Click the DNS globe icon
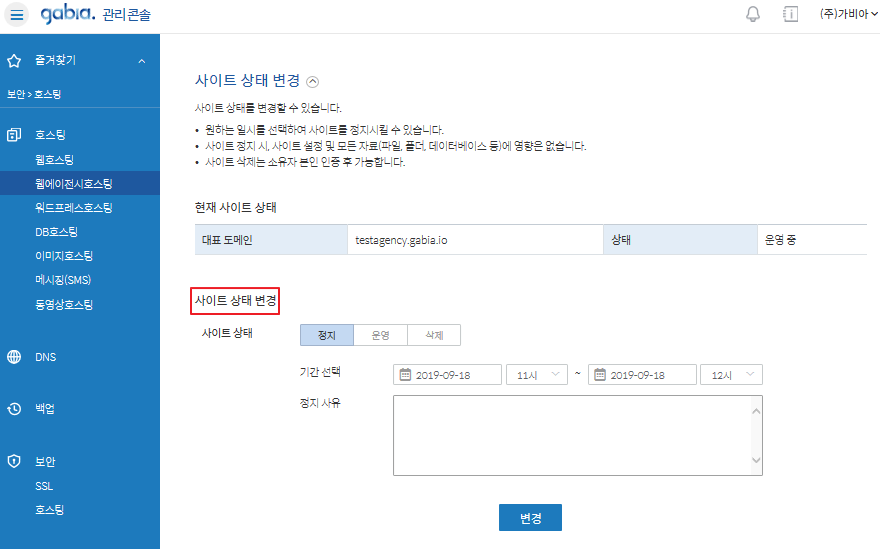880x549 pixels. 14,357
